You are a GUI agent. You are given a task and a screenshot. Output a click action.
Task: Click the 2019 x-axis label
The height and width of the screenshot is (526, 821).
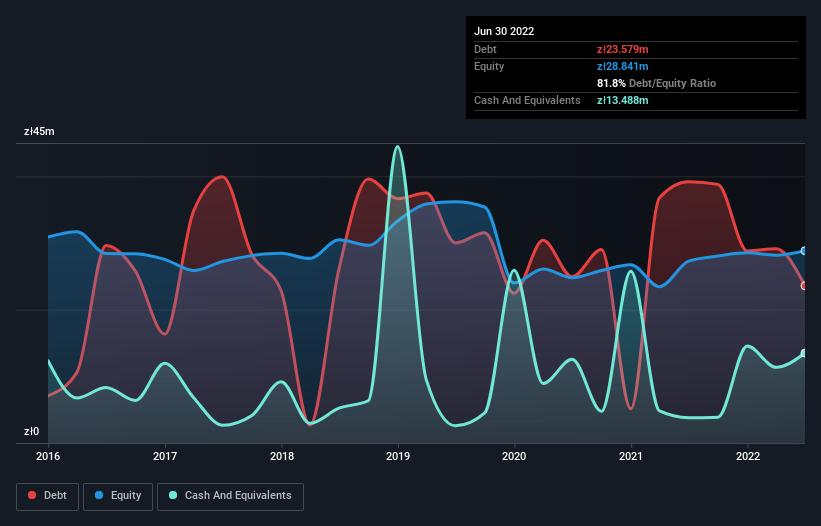398,456
